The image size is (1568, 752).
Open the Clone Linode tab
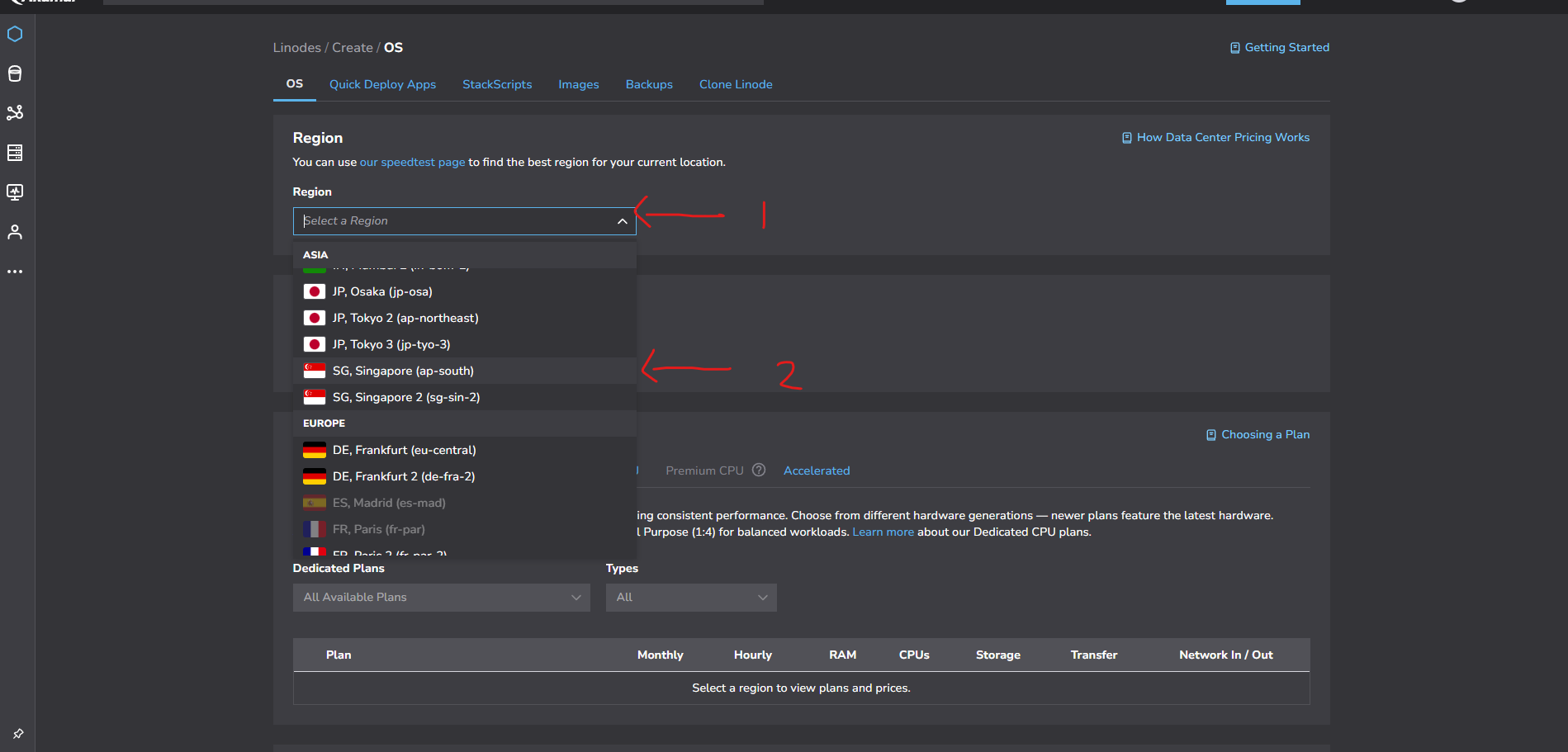coord(736,84)
